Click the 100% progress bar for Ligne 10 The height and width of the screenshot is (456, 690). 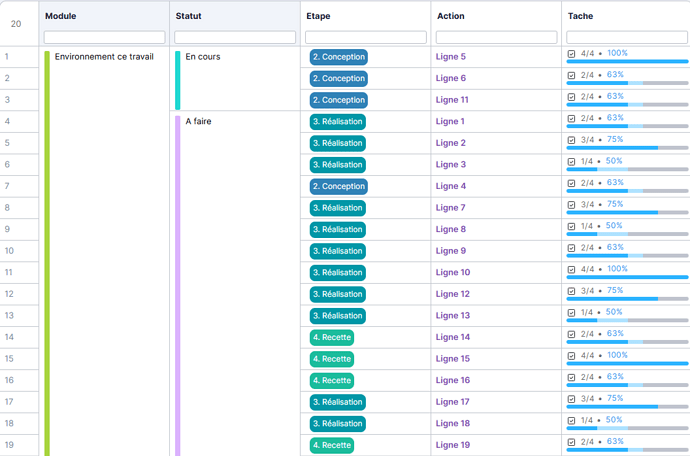627,277
